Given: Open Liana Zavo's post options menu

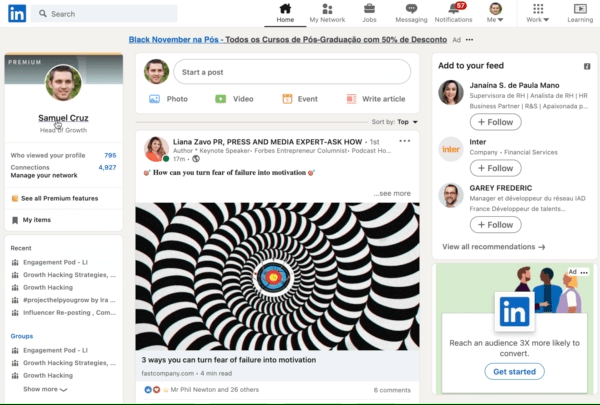Looking at the screenshot, I should pyautogui.click(x=404, y=141).
